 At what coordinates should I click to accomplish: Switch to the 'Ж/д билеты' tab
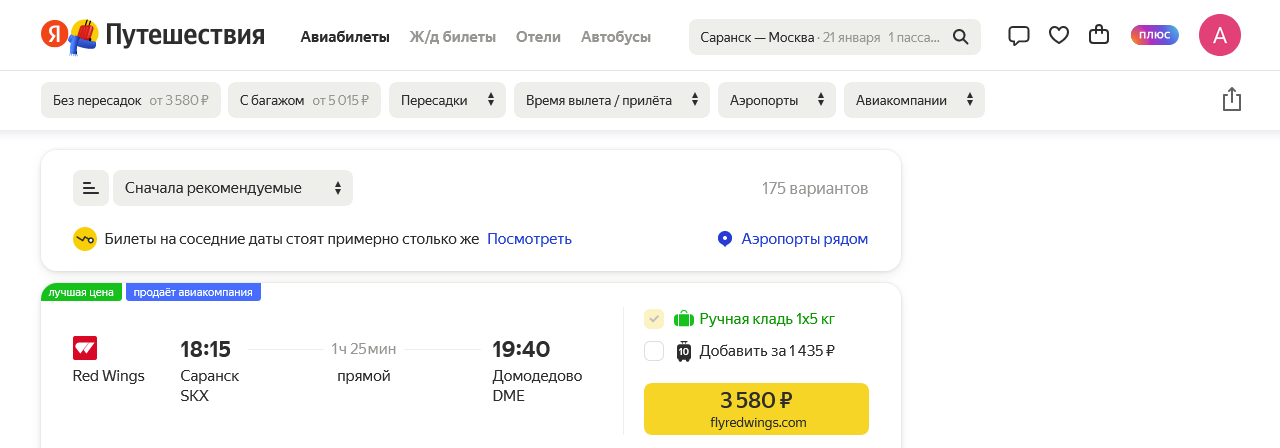[452, 37]
